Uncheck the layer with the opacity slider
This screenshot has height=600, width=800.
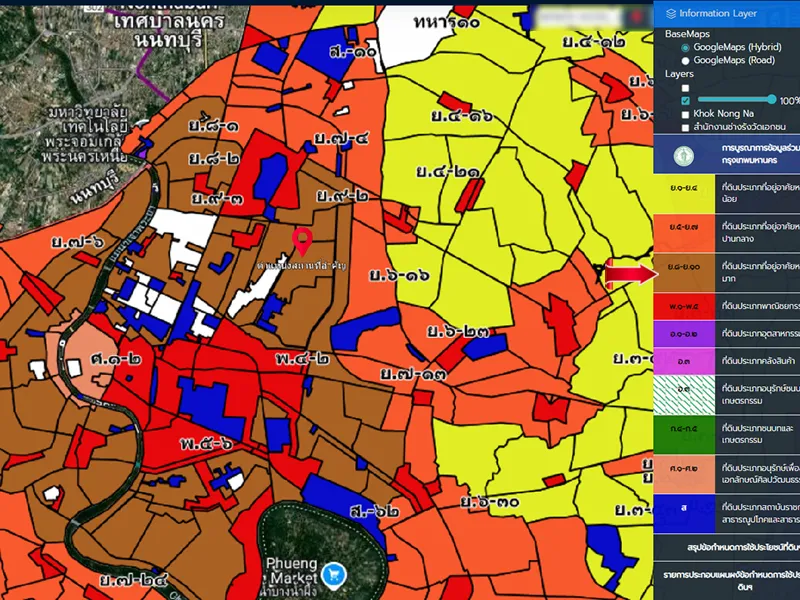pos(685,100)
